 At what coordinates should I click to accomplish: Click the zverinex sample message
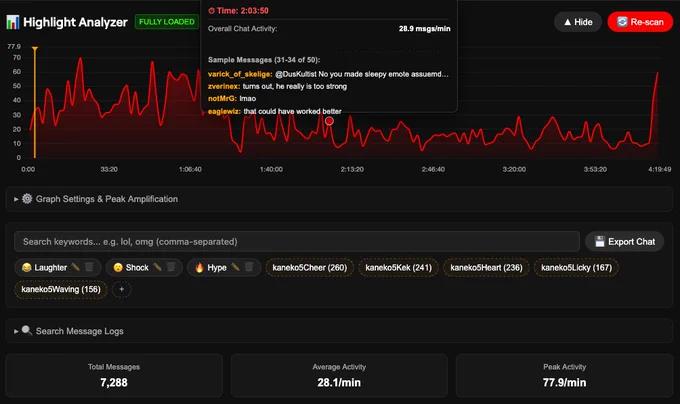click(x=278, y=86)
